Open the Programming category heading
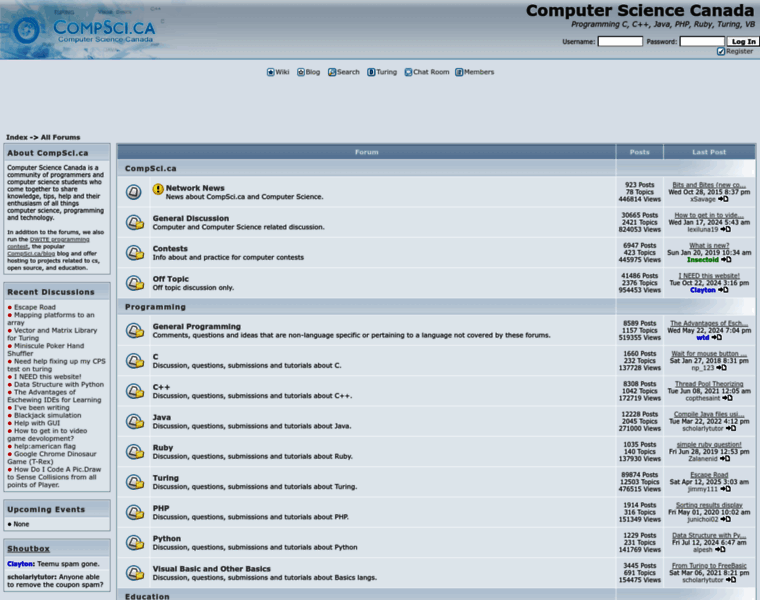Image resolution: width=760 pixels, height=600 pixels. [x=155, y=307]
